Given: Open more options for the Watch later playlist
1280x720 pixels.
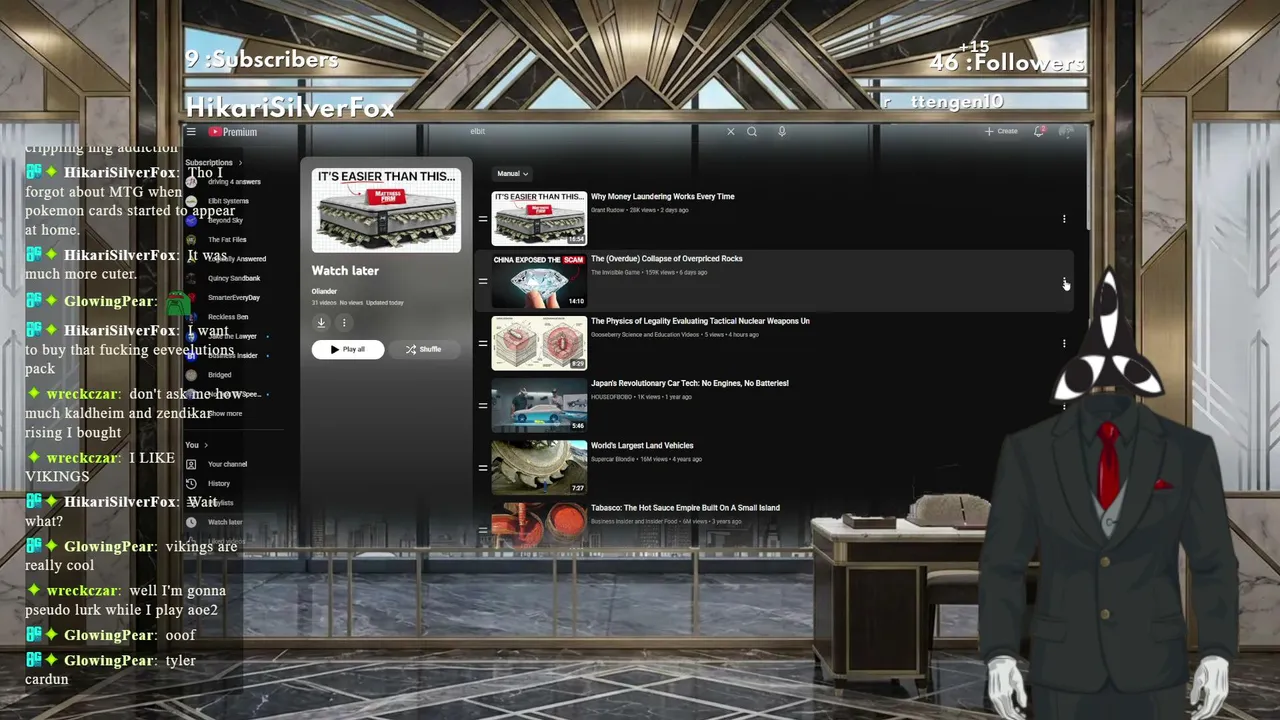Looking at the screenshot, I should tap(343, 322).
